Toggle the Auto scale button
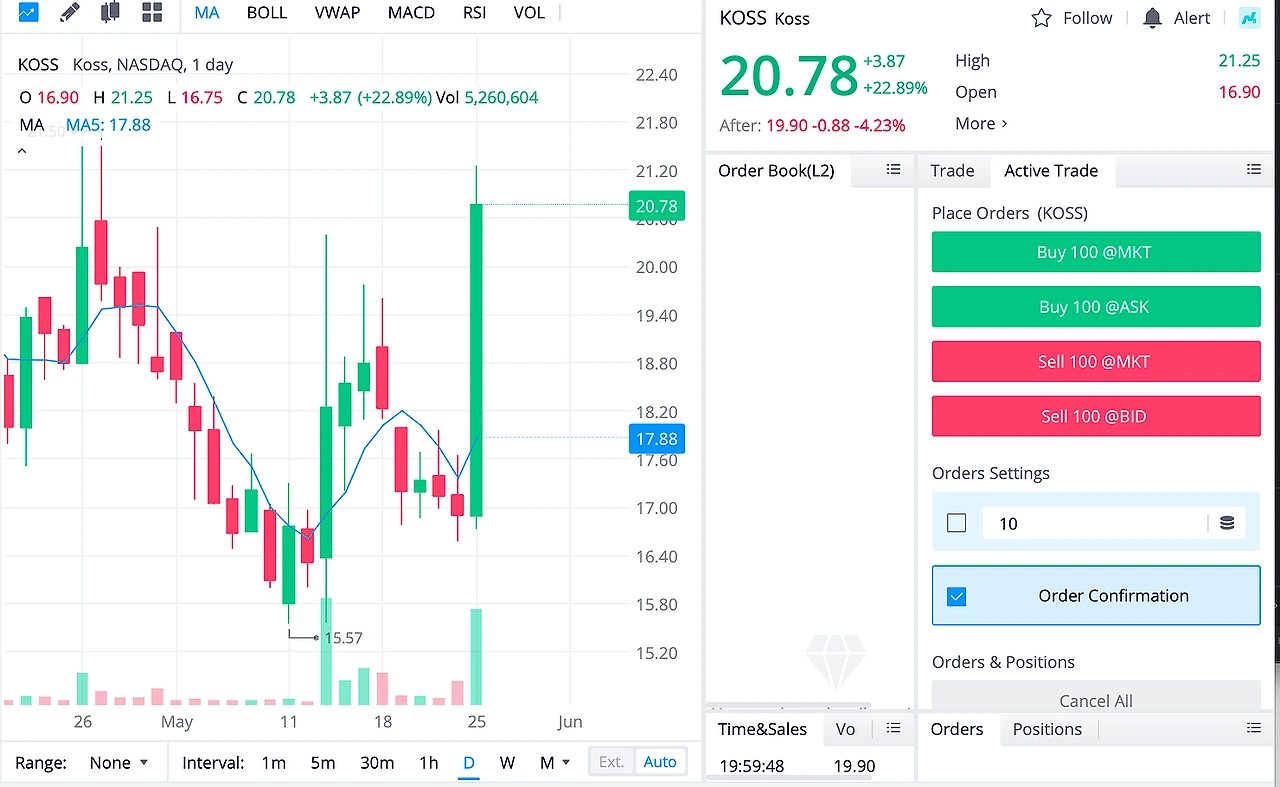This screenshot has height=787, width=1280. pos(660,762)
